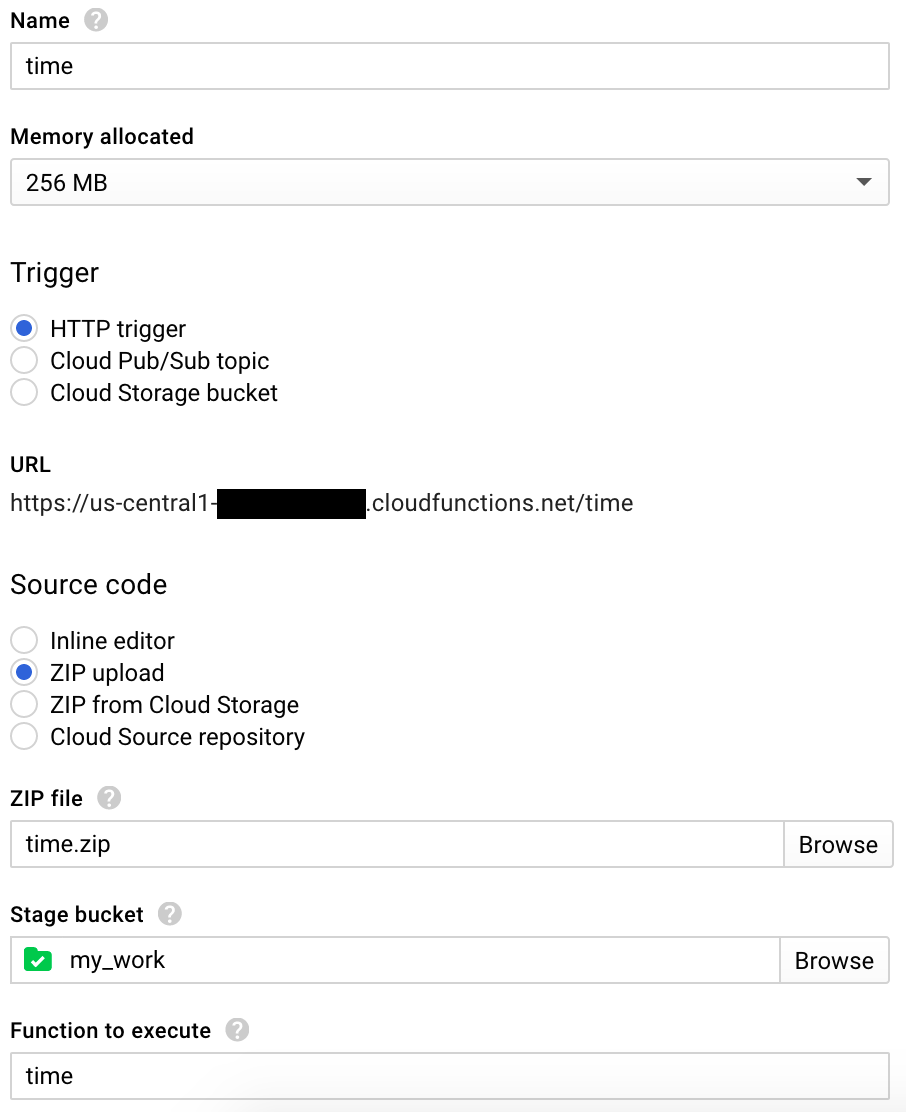Viewport: 906px width, 1112px height.
Task: Click help icon beside ZIP file label
Action: pyautogui.click(x=109, y=798)
